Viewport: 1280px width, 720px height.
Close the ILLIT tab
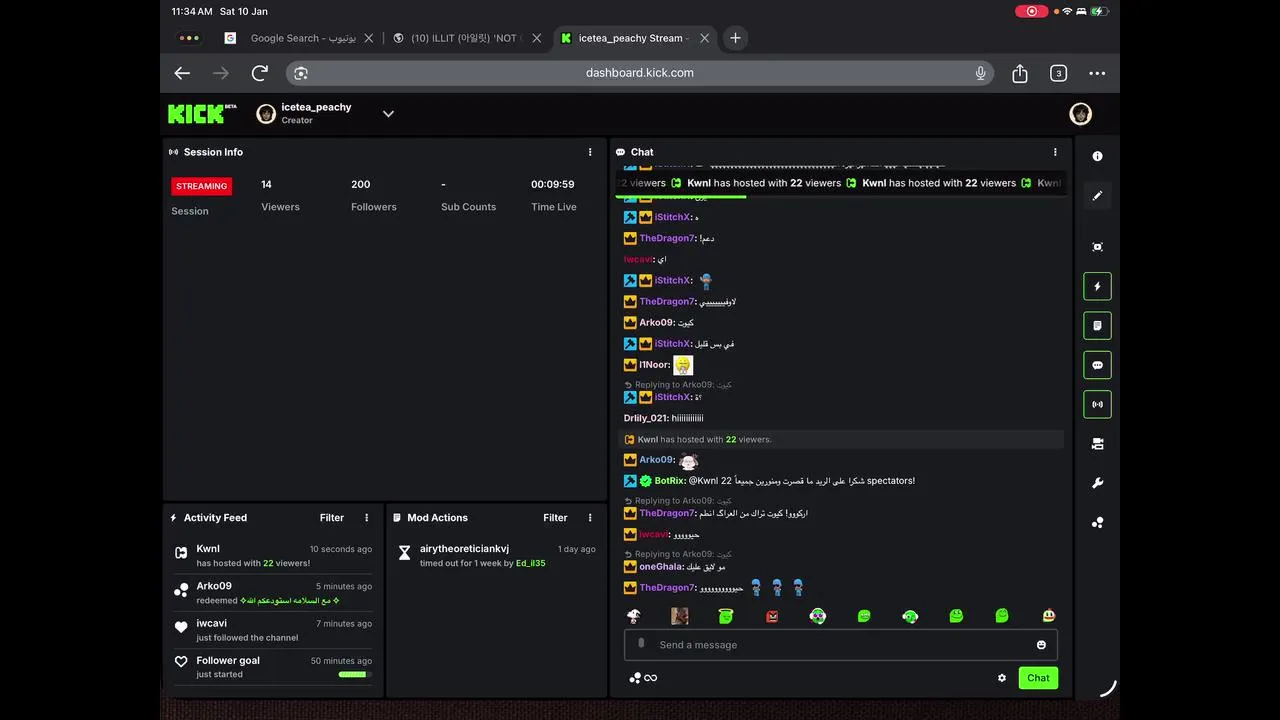pyautogui.click(x=536, y=38)
